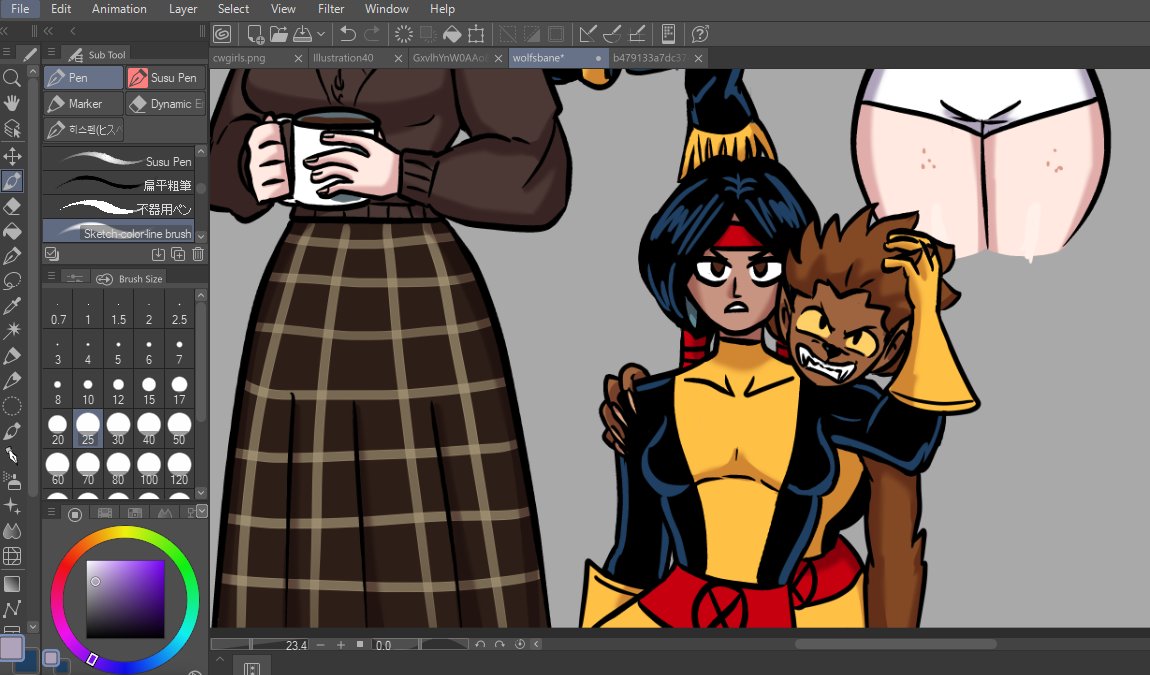Image resolution: width=1150 pixels, height=675 pixels.
Task: Select the Blend tool
Action: [12, 531]
